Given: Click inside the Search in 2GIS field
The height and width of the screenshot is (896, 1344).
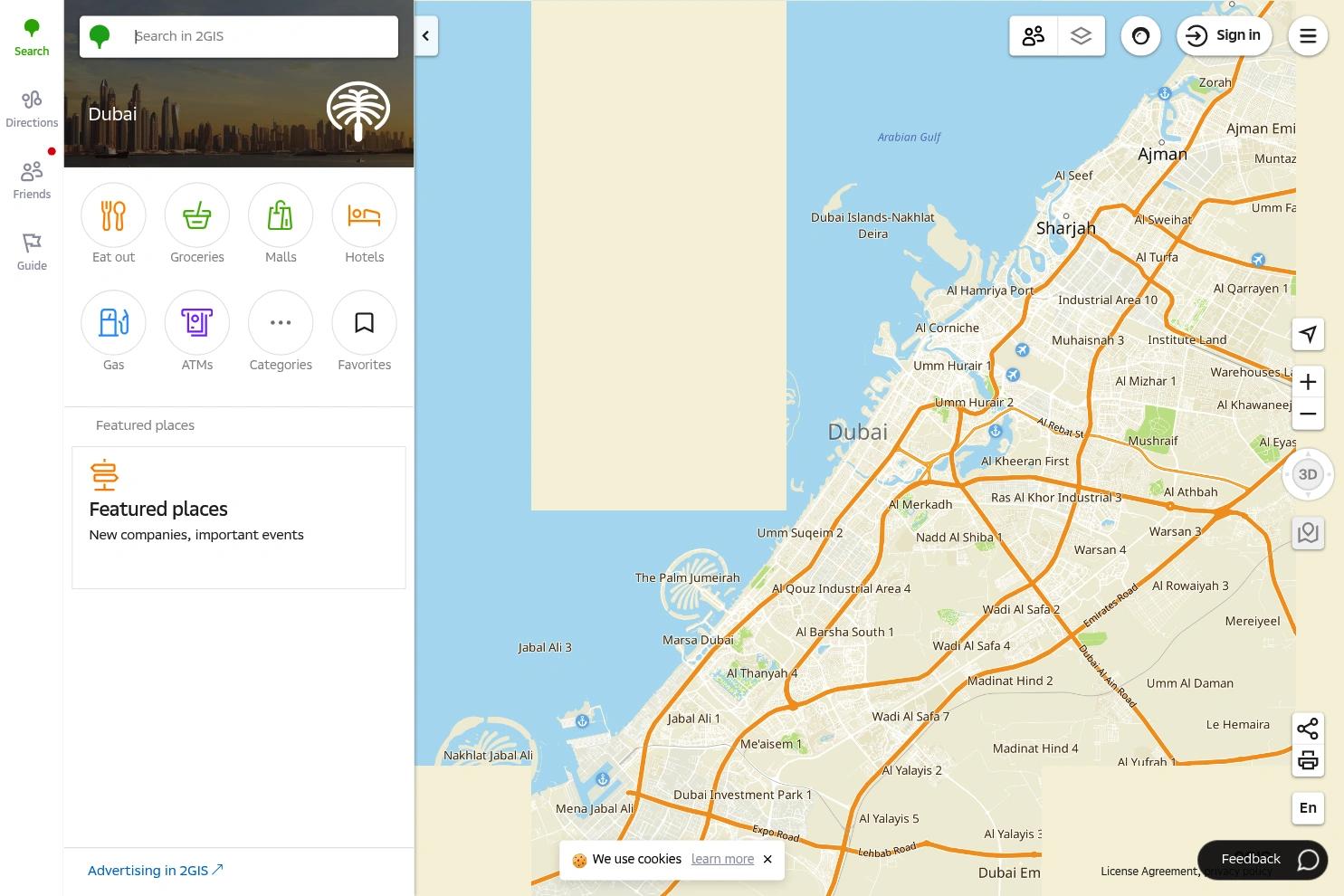Looking at the screenshot, I should (x=253, y=35).
